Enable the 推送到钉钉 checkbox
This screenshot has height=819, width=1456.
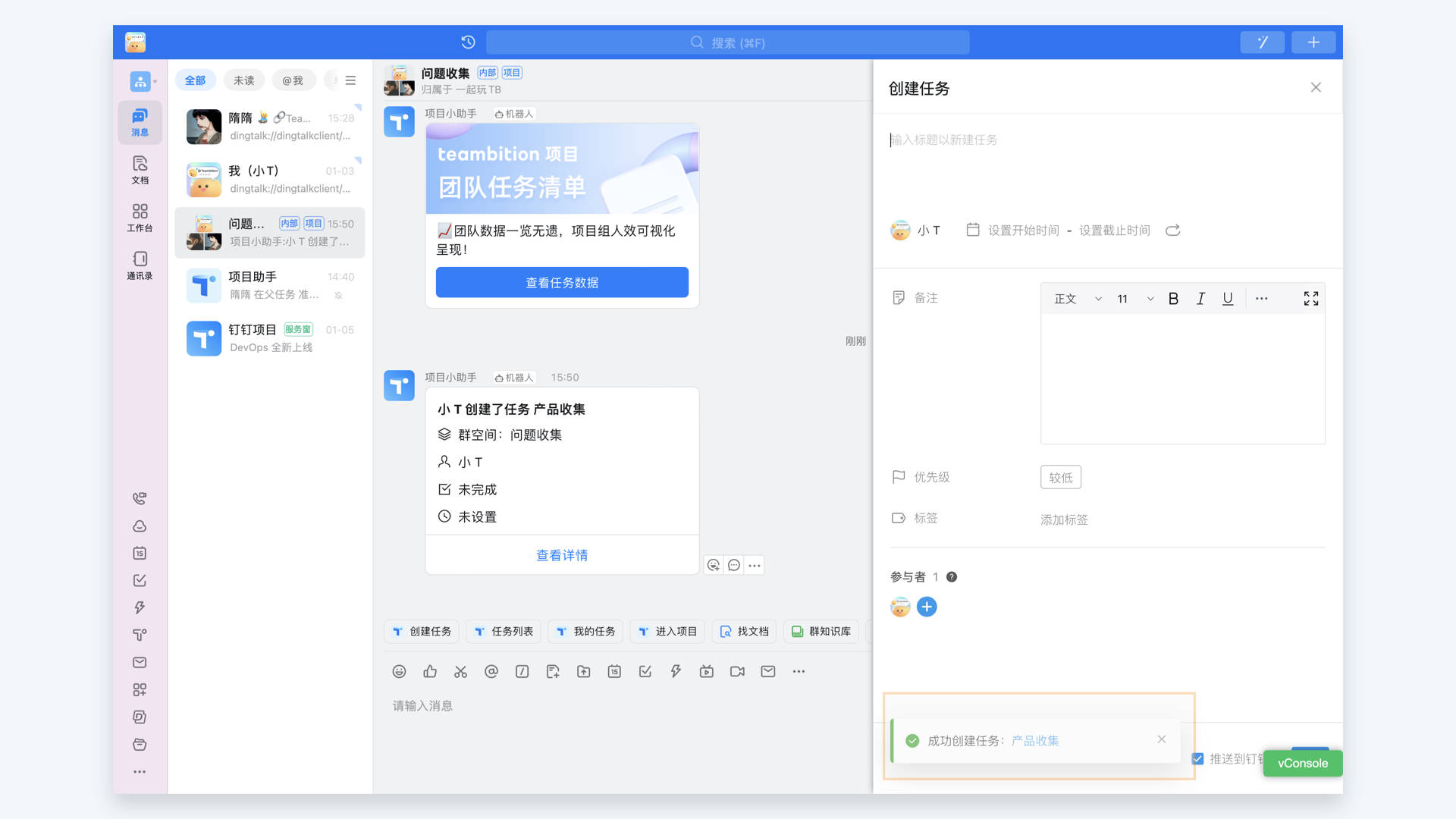tap(1197, 758)
